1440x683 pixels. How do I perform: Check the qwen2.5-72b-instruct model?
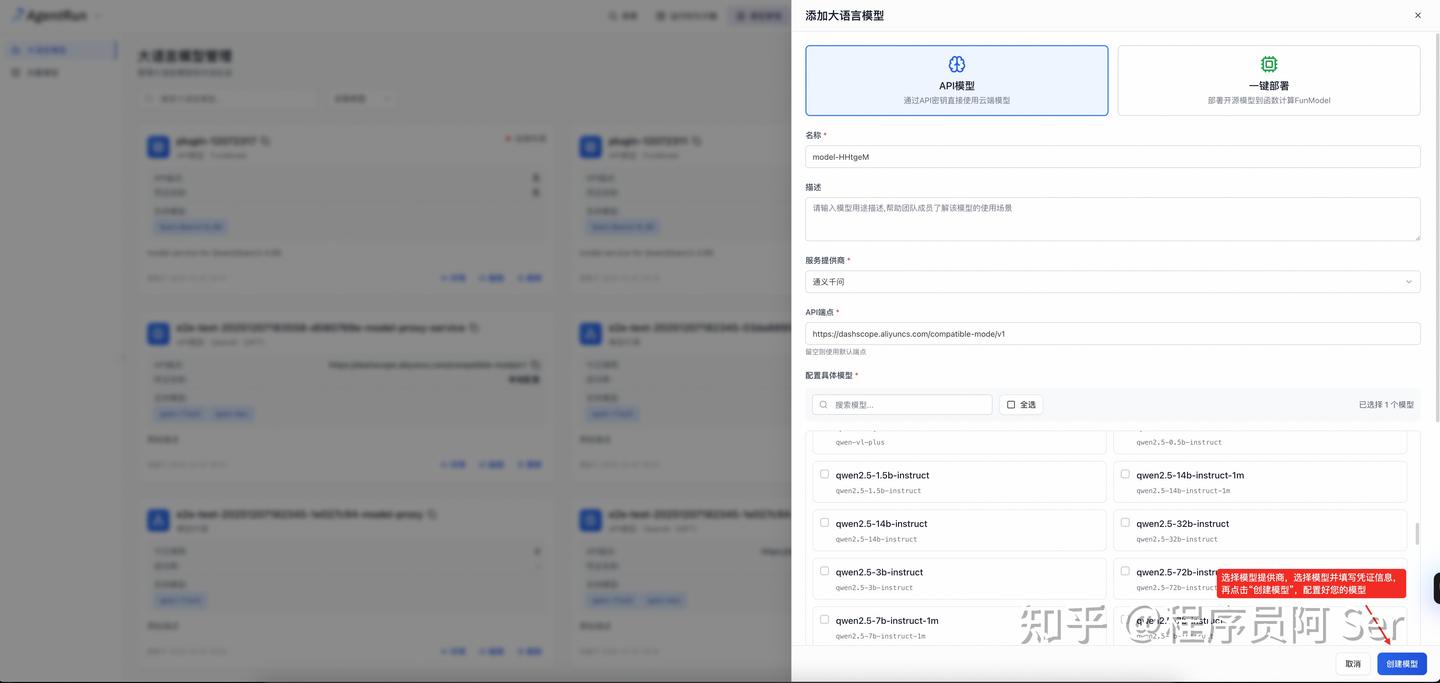point(1125,571)
